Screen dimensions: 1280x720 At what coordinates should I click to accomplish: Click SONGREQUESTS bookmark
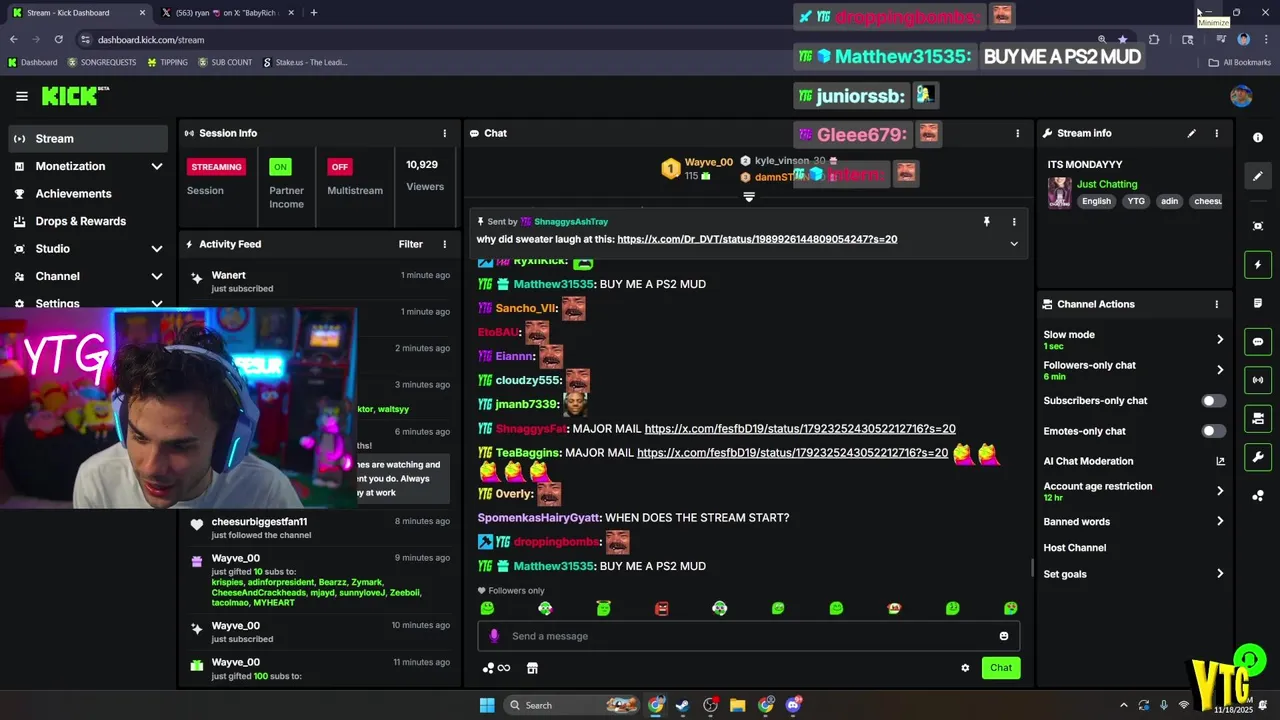point(101,62)
